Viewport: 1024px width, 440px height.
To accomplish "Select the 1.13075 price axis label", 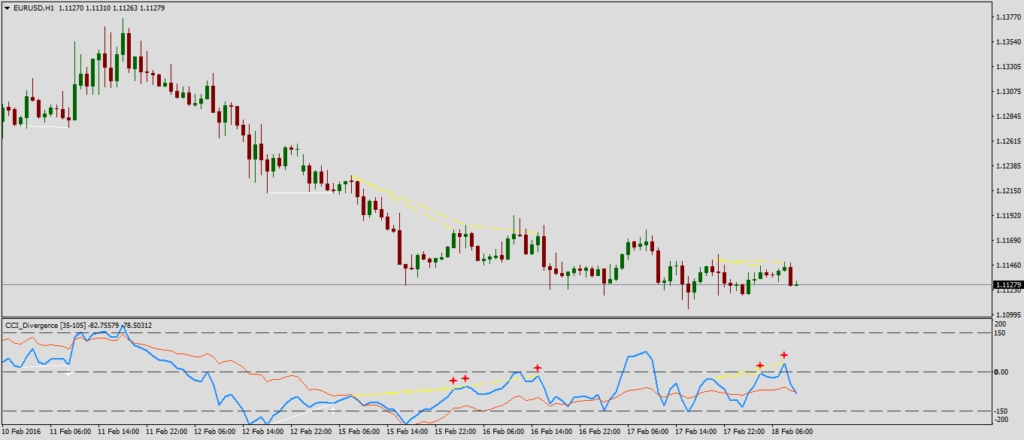I will pos(1008,91).
